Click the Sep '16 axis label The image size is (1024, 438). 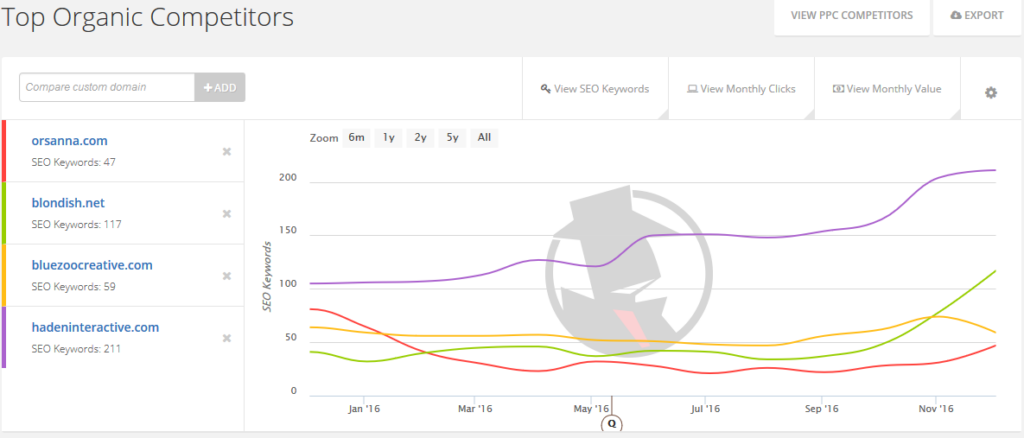tap(822, 409)
